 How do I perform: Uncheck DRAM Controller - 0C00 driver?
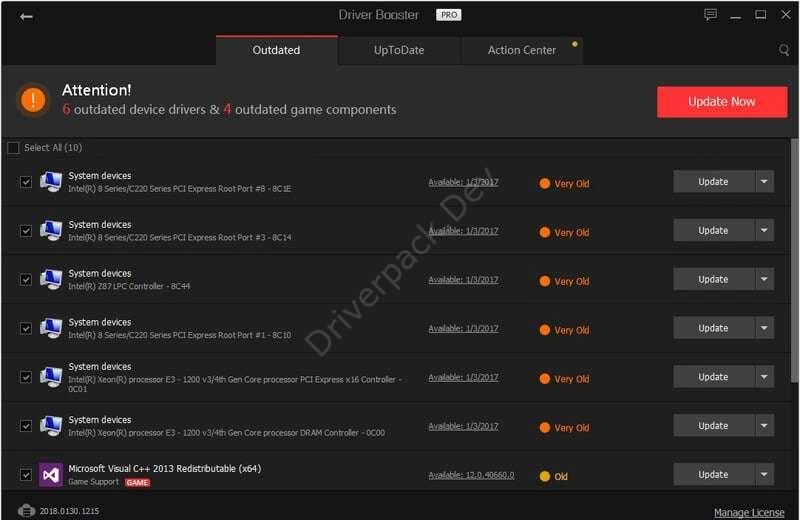pyautogui.click(x=26, y=426)
